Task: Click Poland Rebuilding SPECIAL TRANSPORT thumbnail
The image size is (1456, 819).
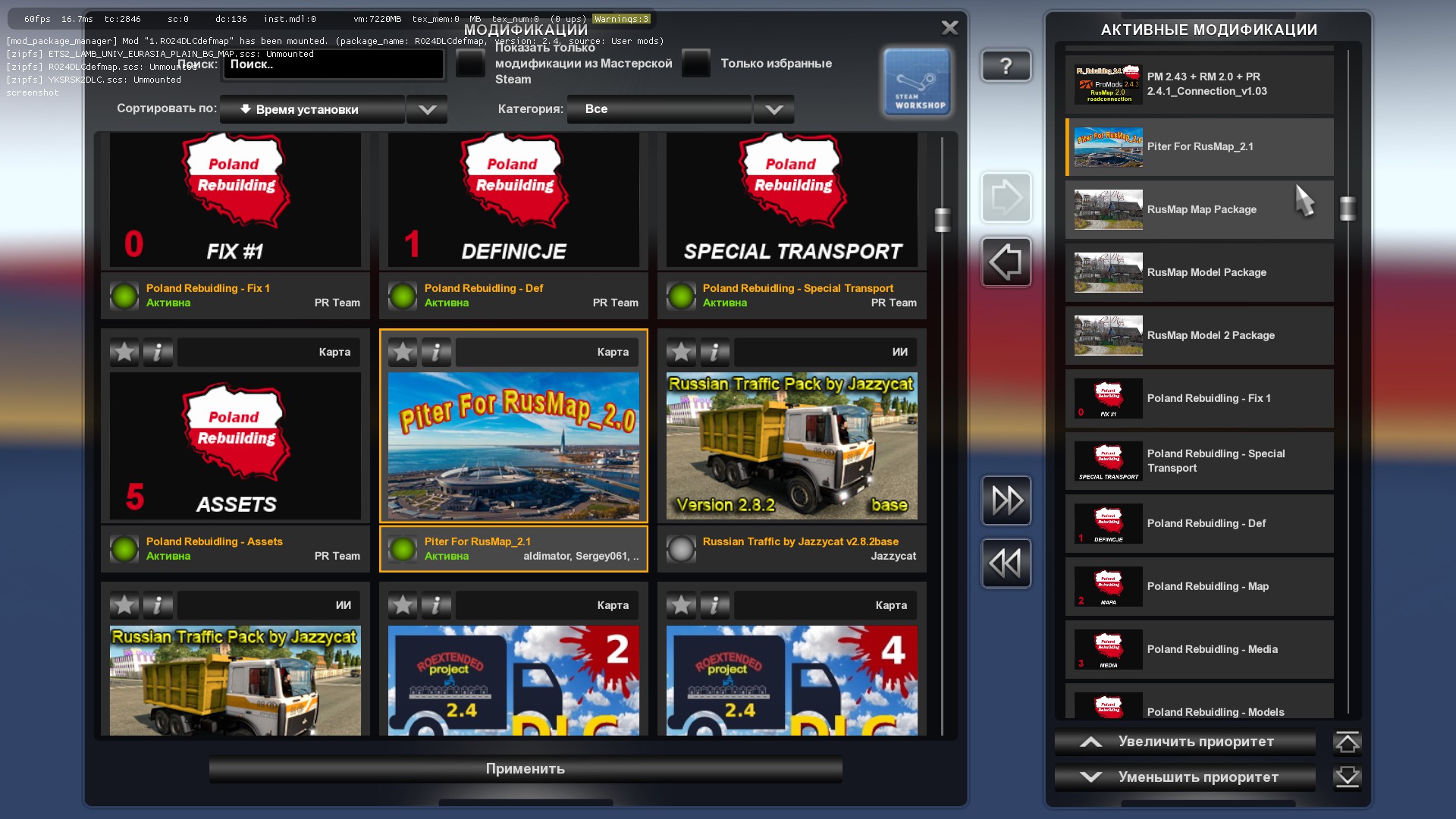Action: 792,200
